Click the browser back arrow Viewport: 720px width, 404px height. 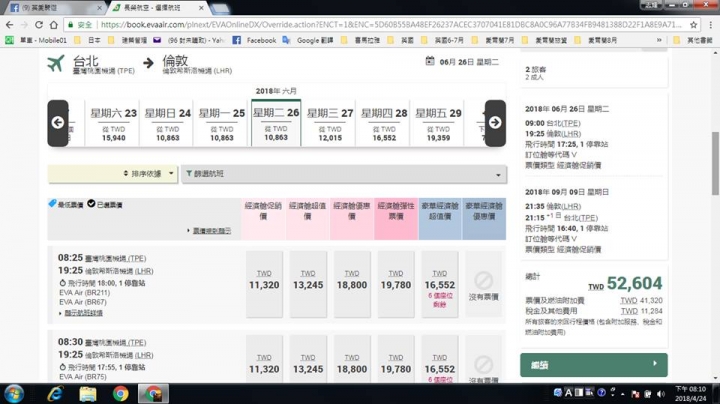(10, 25)
